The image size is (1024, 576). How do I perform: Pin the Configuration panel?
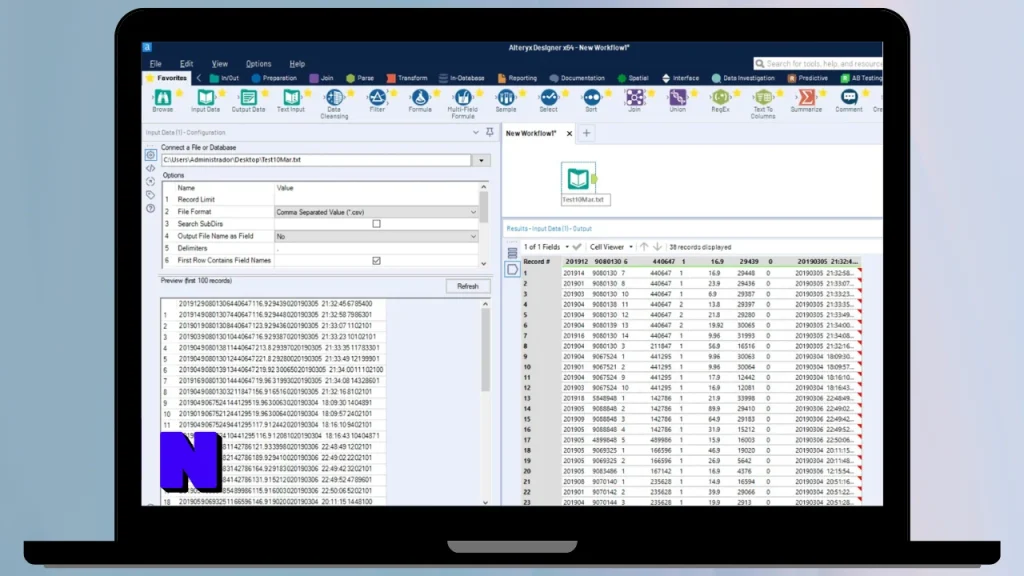pyautogui.click(x=490, y=132)
